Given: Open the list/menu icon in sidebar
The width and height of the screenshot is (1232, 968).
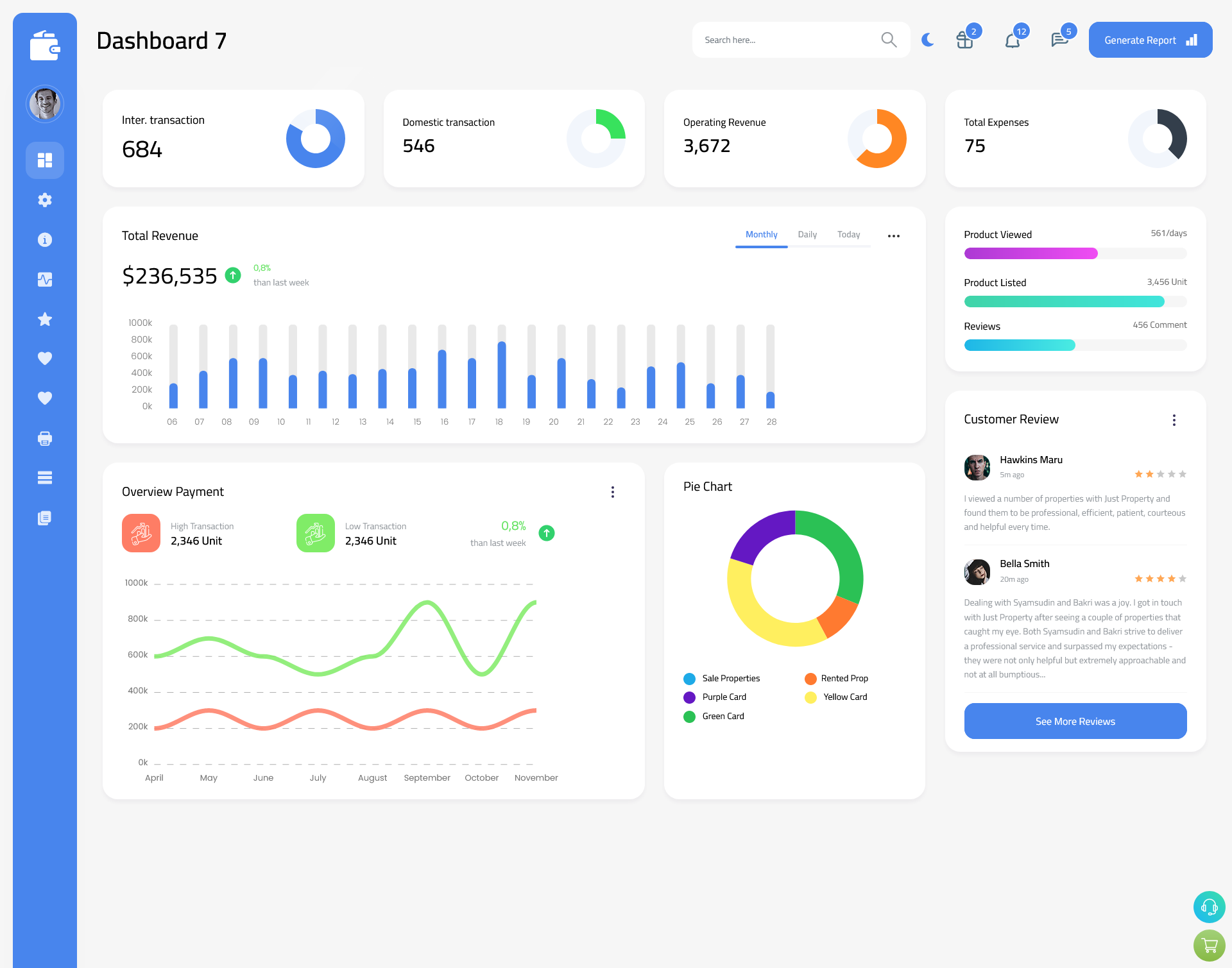Looking at the screenshot, I should point(45,478).
